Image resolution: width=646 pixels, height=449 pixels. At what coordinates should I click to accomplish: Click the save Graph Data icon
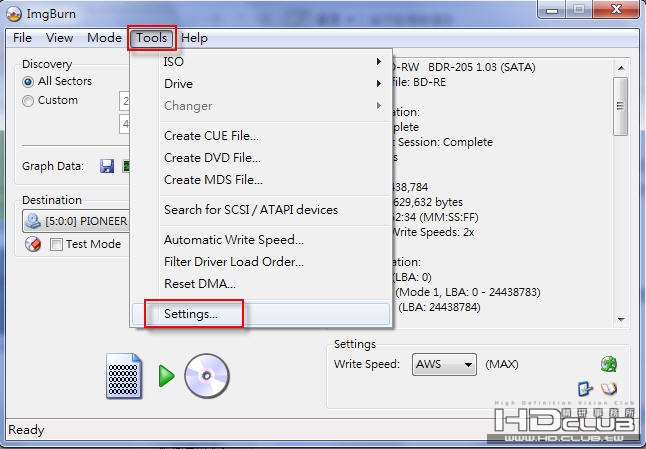click(x=107, y=166)
